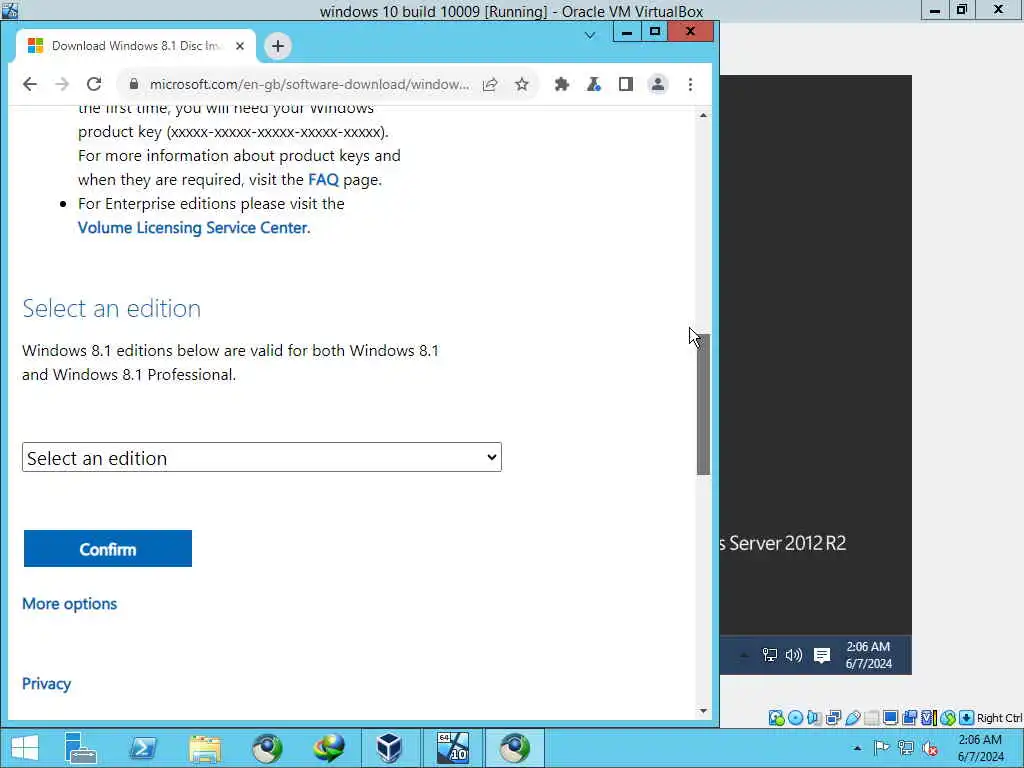Bookmark this page with the star icon
Viewport: 1024px width, 768px height.
coord(522,84)
